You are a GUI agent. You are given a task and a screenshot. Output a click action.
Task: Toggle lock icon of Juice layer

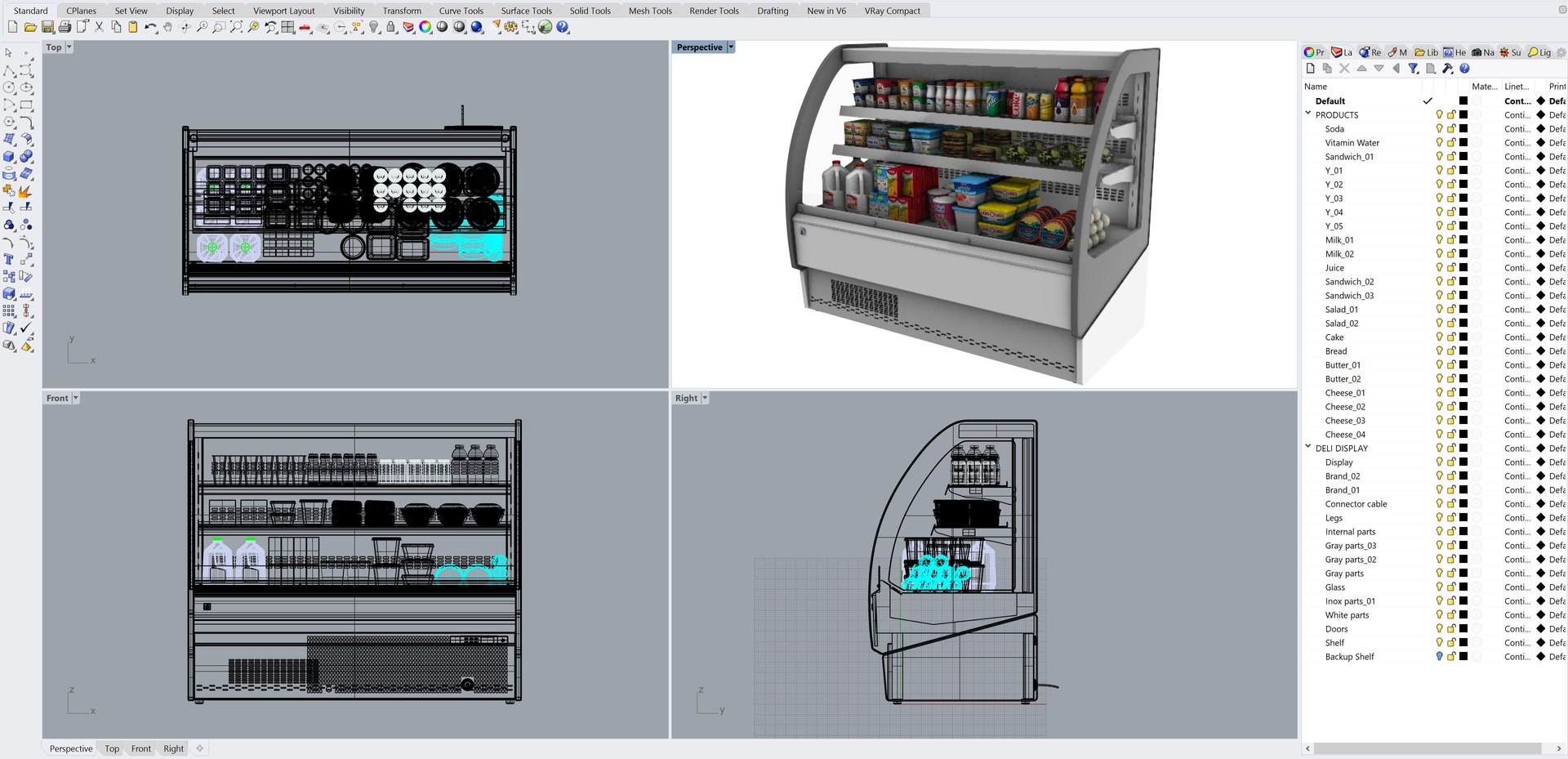coord(1451,267)
